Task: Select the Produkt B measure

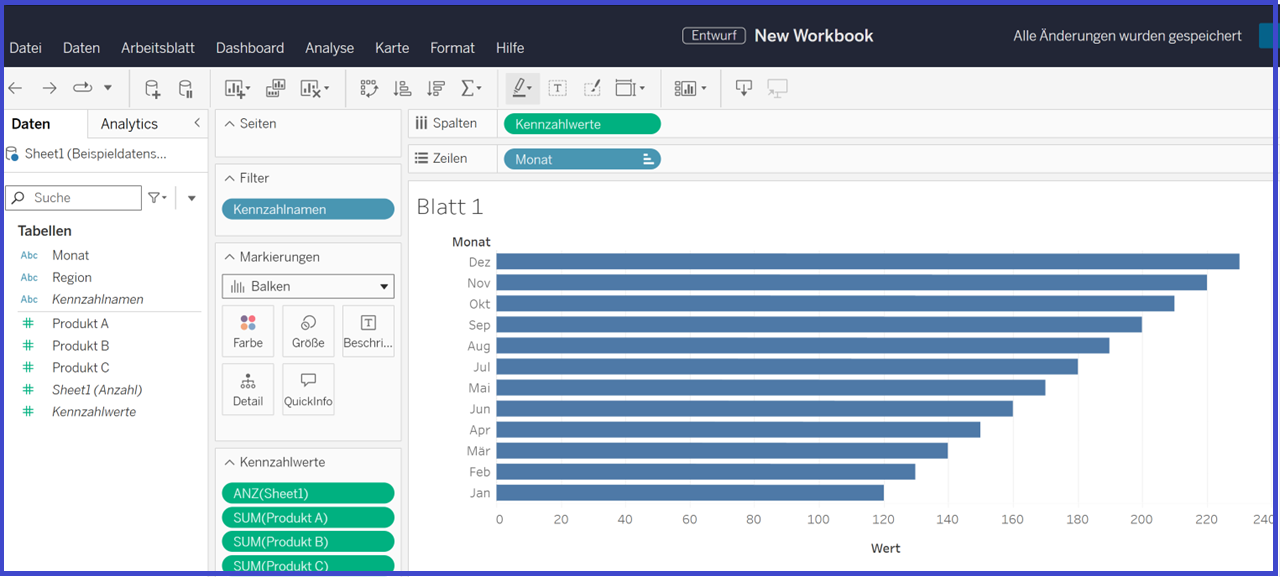Action: pyautogui.click(x=80, y=345)
